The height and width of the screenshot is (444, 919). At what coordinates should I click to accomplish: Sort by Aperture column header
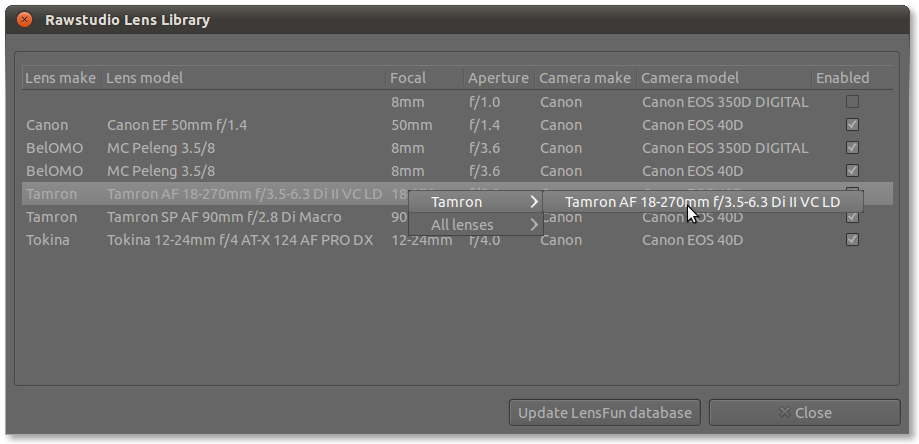click(500, 78)
